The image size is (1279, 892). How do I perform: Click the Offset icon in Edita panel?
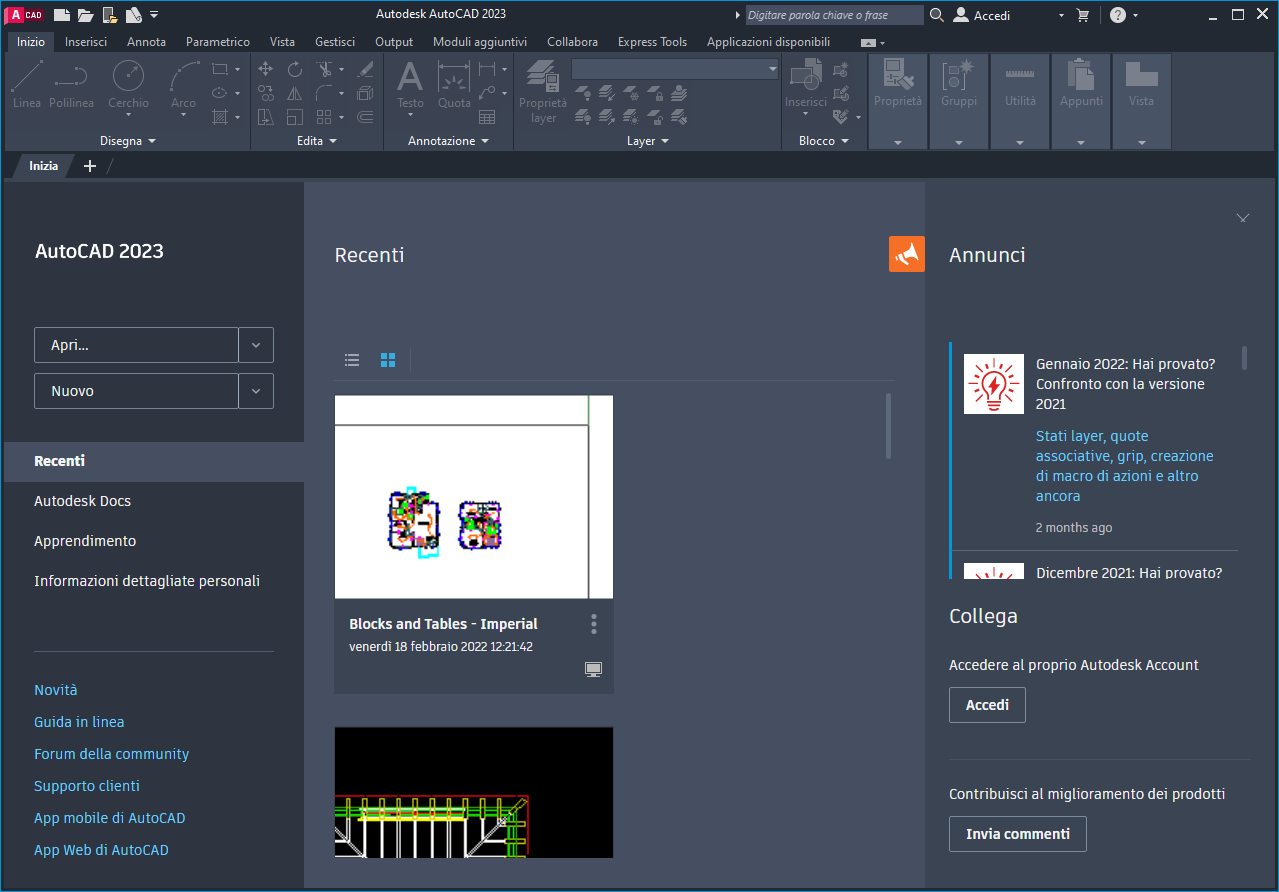point(365,117)
